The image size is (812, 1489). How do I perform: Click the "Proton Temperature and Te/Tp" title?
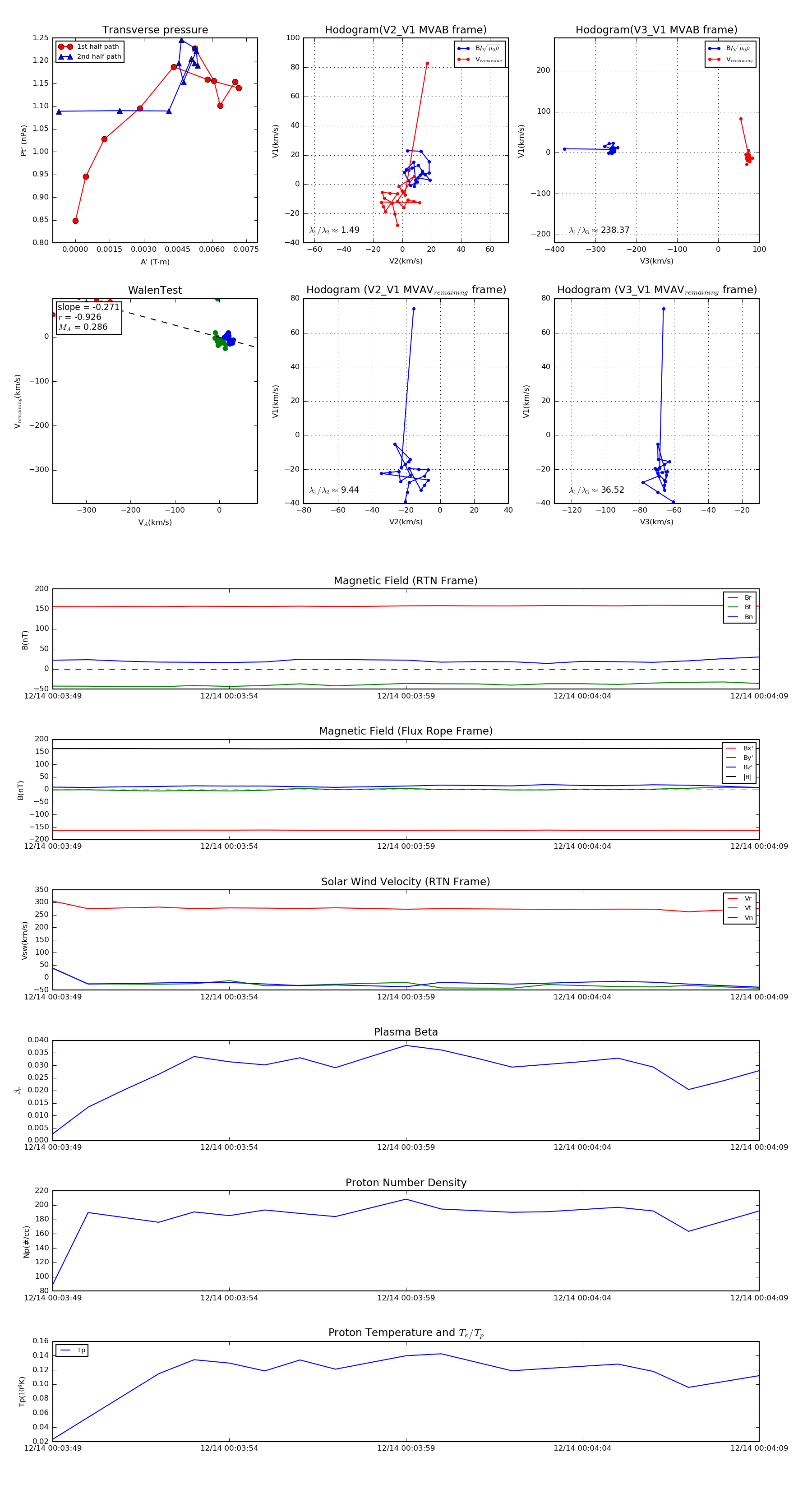[x=406, y=1333]
